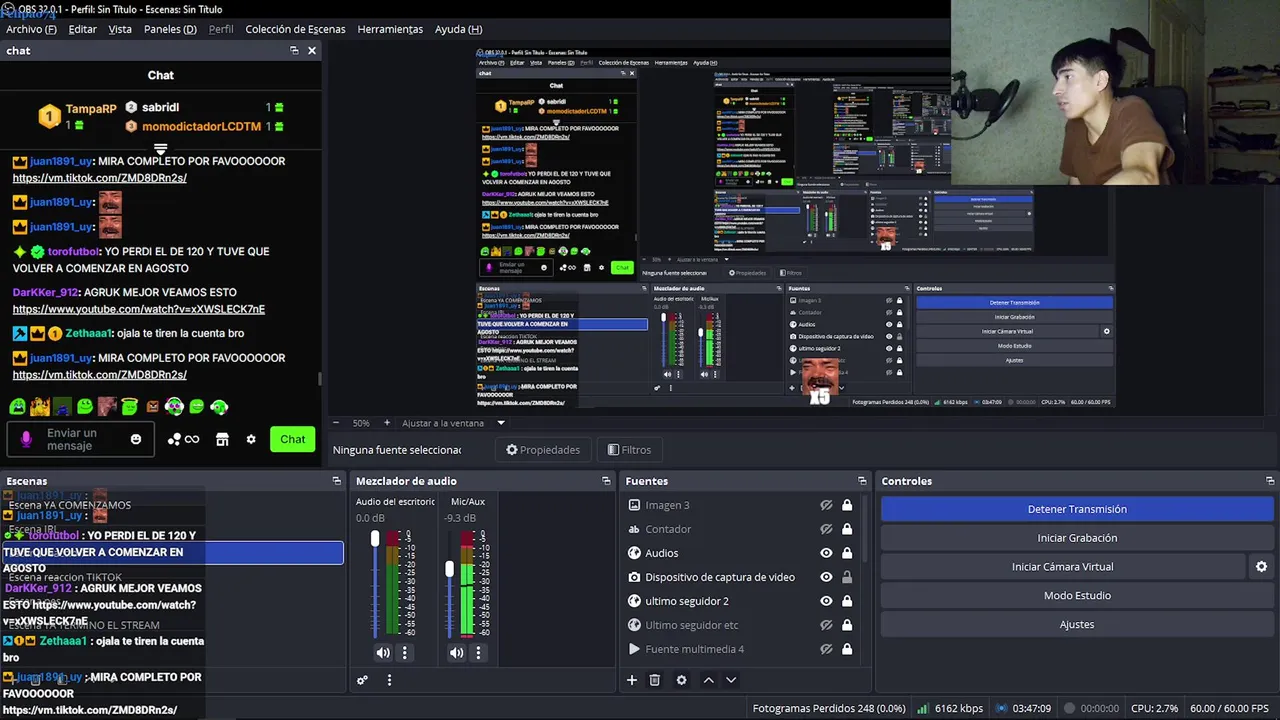This screenshot has height=720, width=1280.
Task: Unlock the Contador source
Action: [x=847, y=529]
